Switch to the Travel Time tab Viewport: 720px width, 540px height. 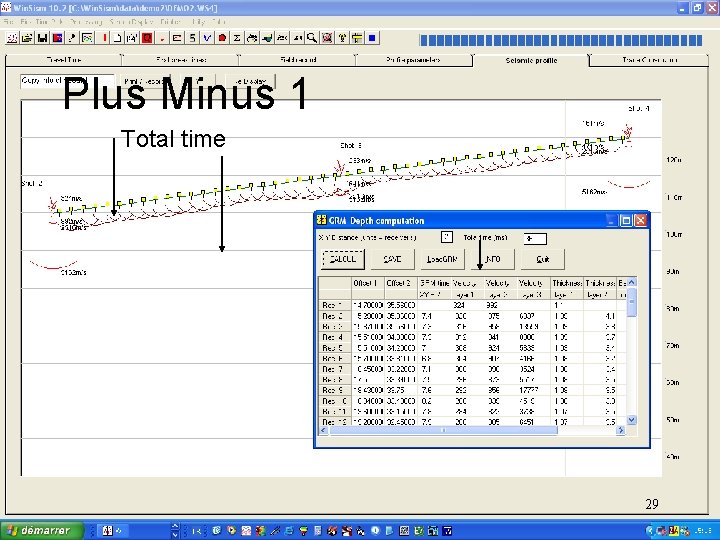[x=64, y=60]
